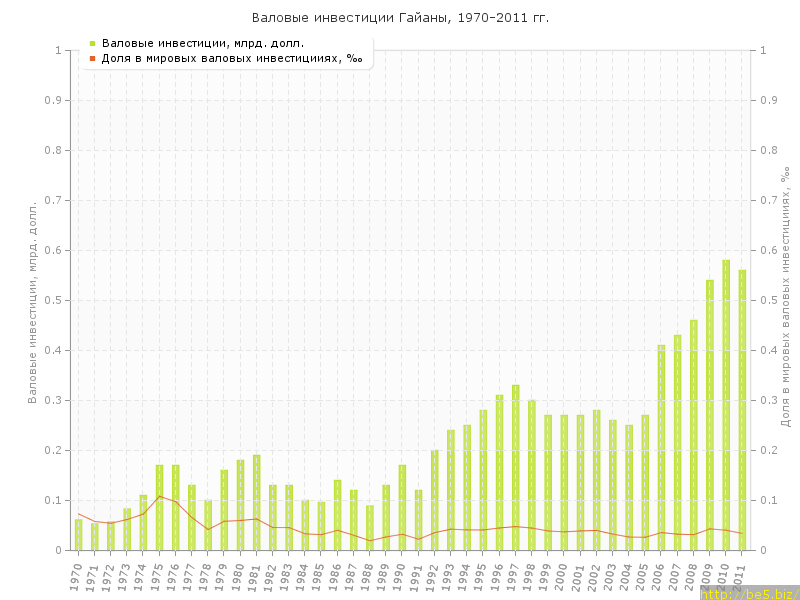Click the green bar for 1981

pyautogui.click(x=257, y=502)
